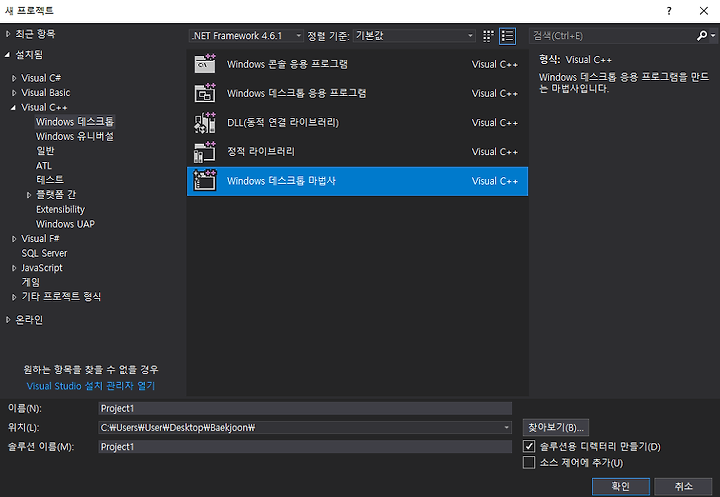
Task: Expand the 기타 프로젝트 형식 node
Action: click(14, 297)
